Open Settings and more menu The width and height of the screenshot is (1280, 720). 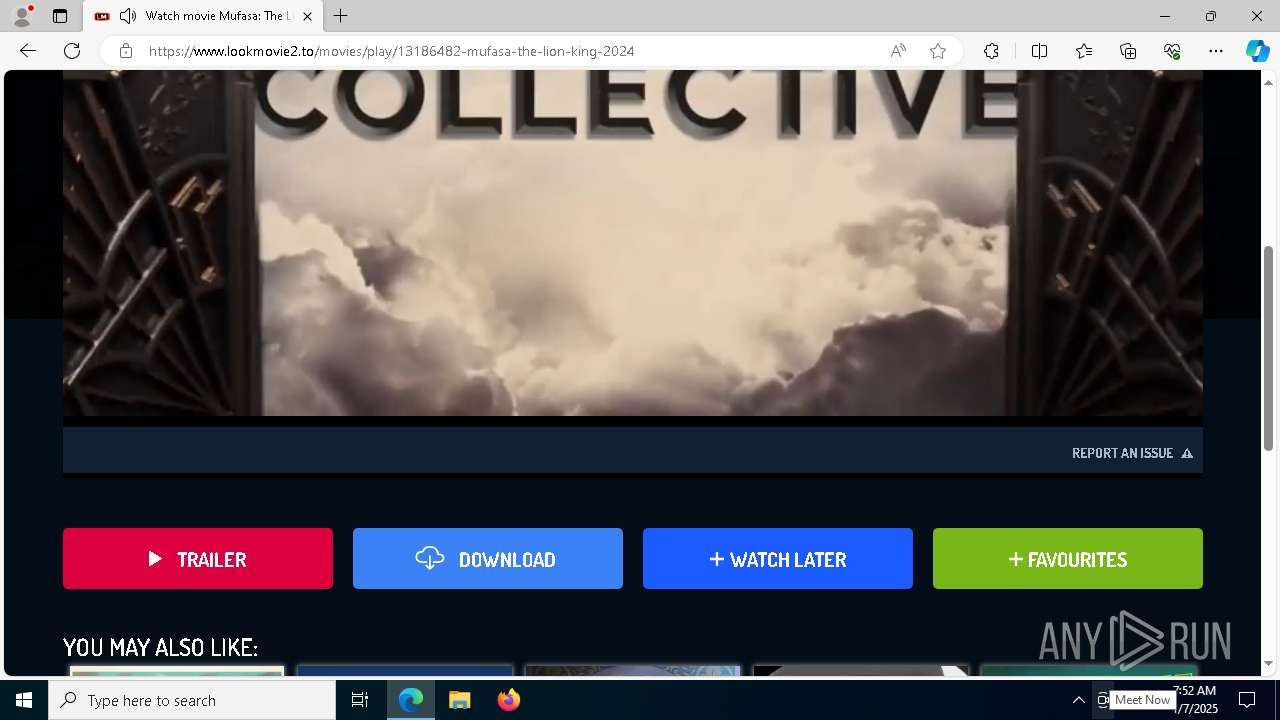pos(1216,51)
